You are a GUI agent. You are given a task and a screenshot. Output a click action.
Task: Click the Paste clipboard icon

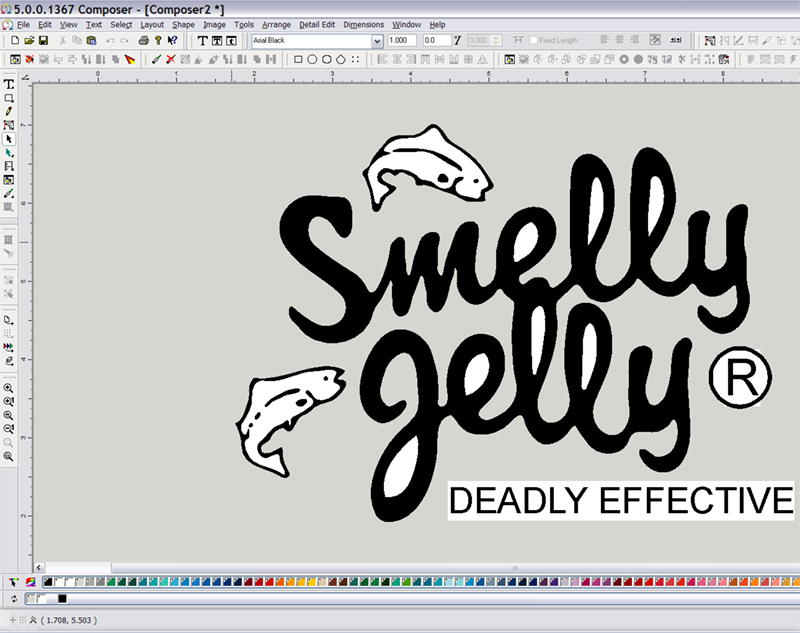pyautogui.click(x=91, y=40)
